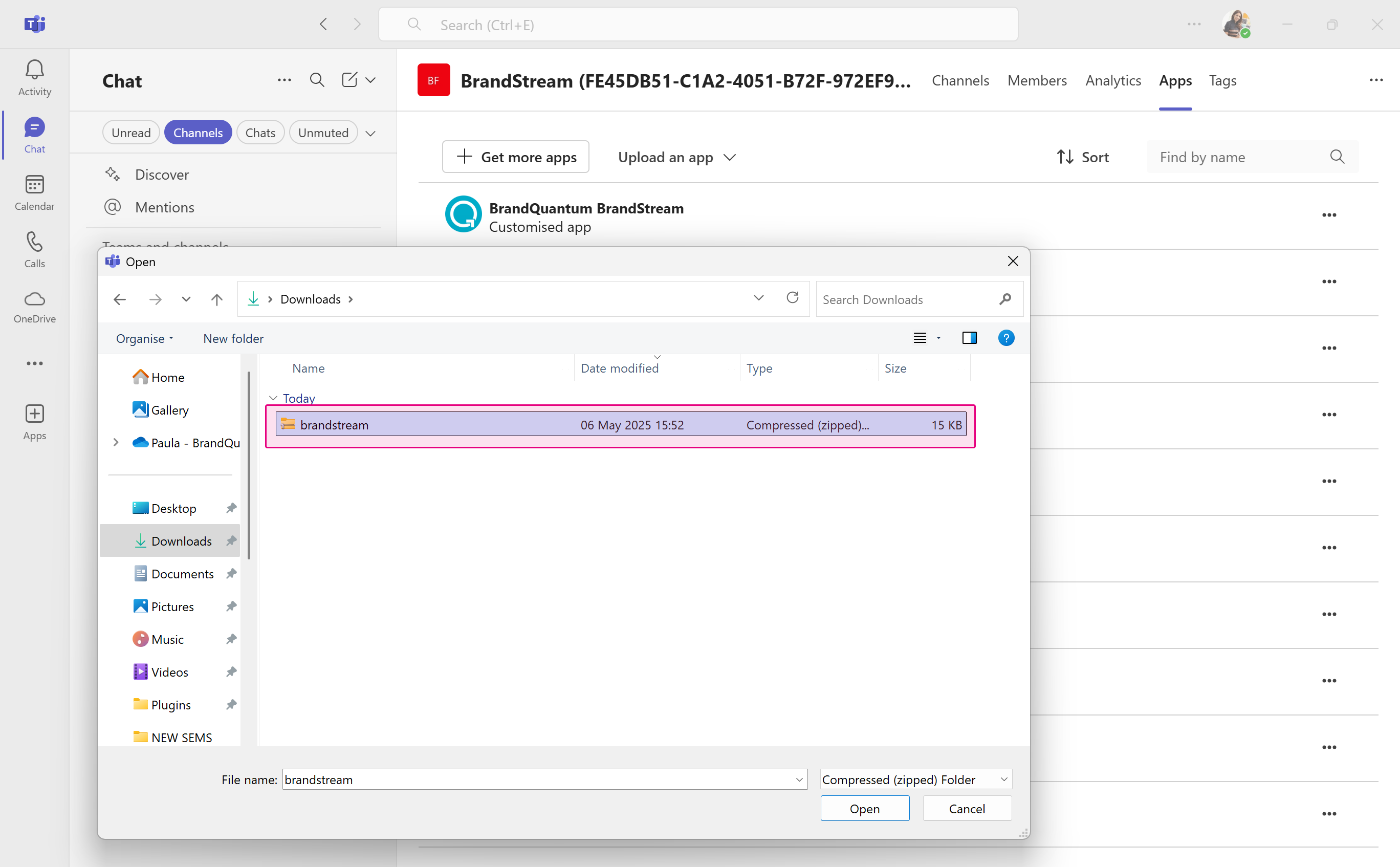Click BrandQuantum BrandStream app icon
This screenshot has height=867, width=1400.
click(463, 214)
